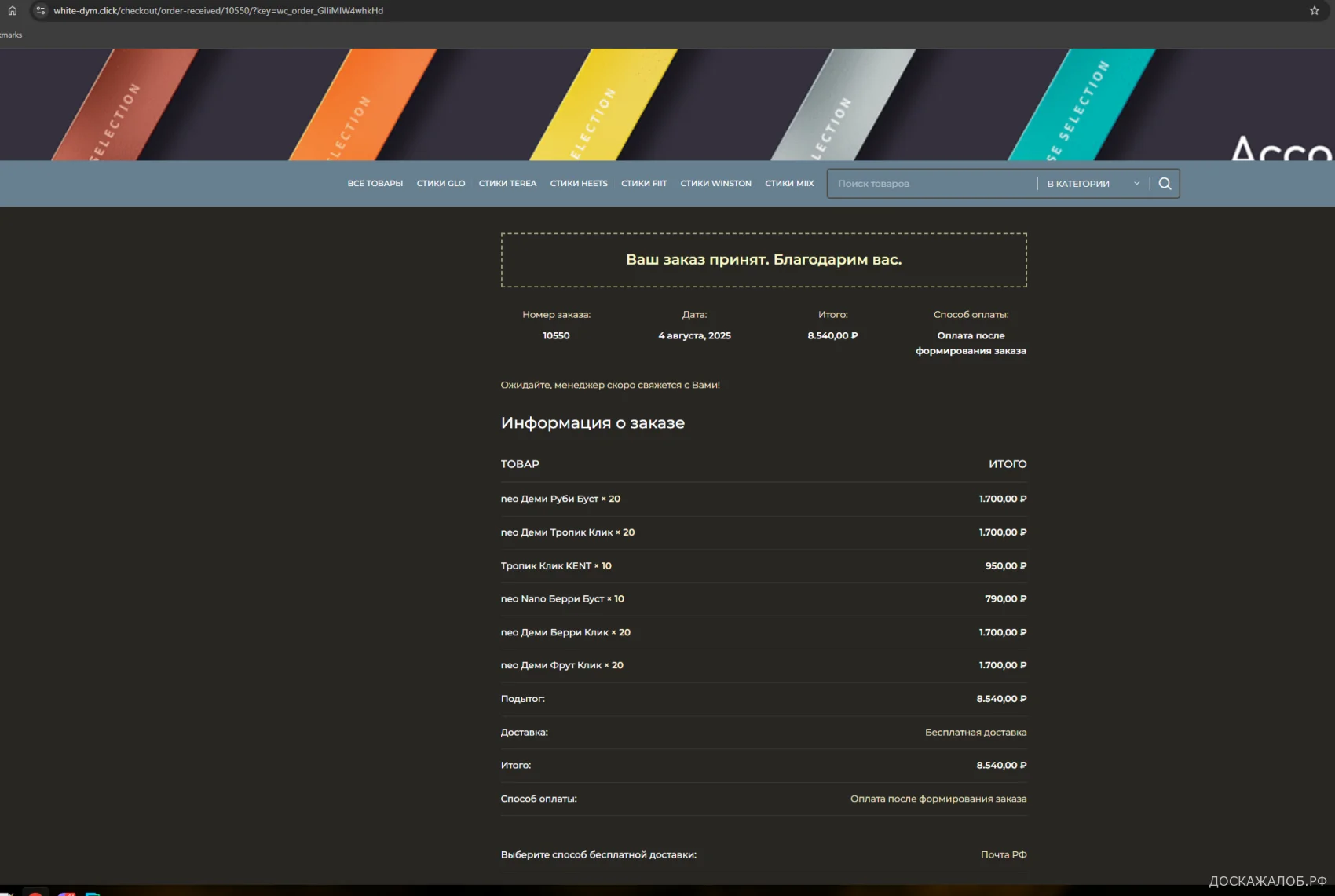Click the colorful sticks header banner
This screenshot has height=896, width=1335.
pyautogui.click(x=667, y=104)
